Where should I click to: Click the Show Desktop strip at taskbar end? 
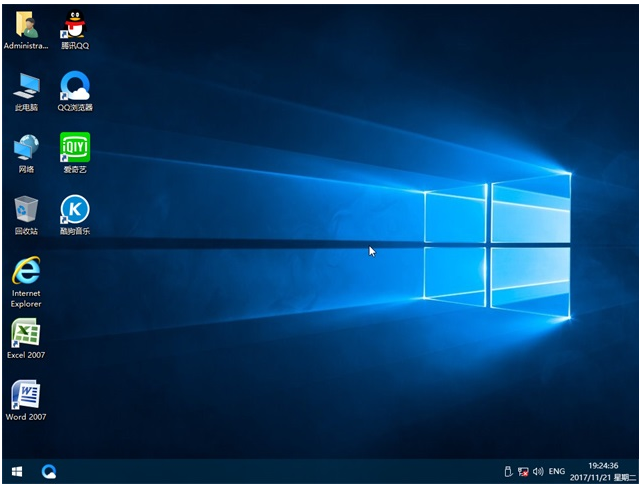(x=636, y=470)
